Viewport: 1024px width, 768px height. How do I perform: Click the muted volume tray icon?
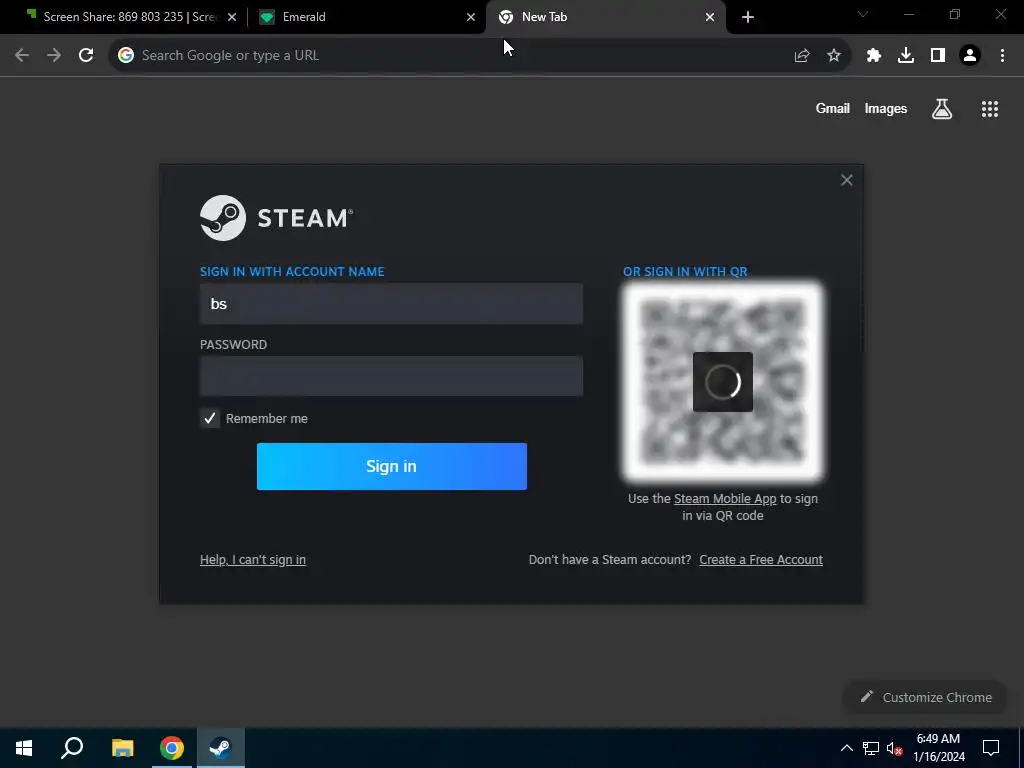pos(894,748)
